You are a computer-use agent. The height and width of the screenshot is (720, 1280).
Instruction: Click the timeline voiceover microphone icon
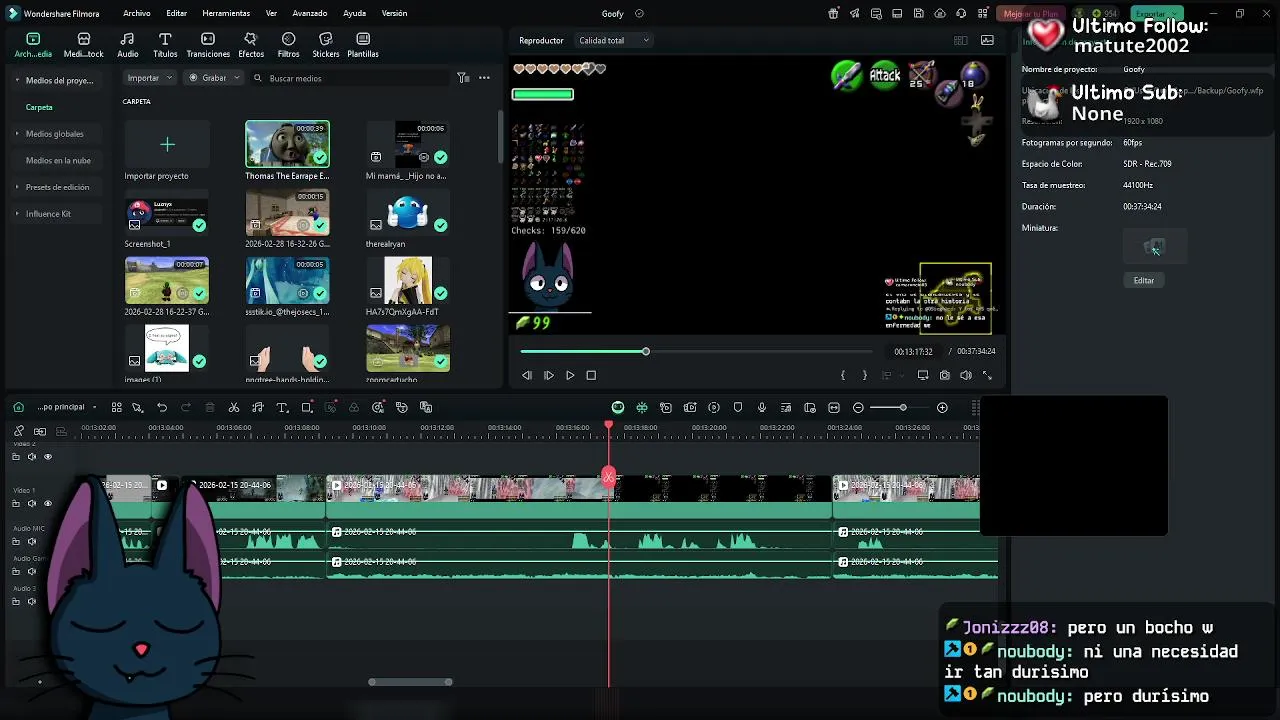(762, 407)
